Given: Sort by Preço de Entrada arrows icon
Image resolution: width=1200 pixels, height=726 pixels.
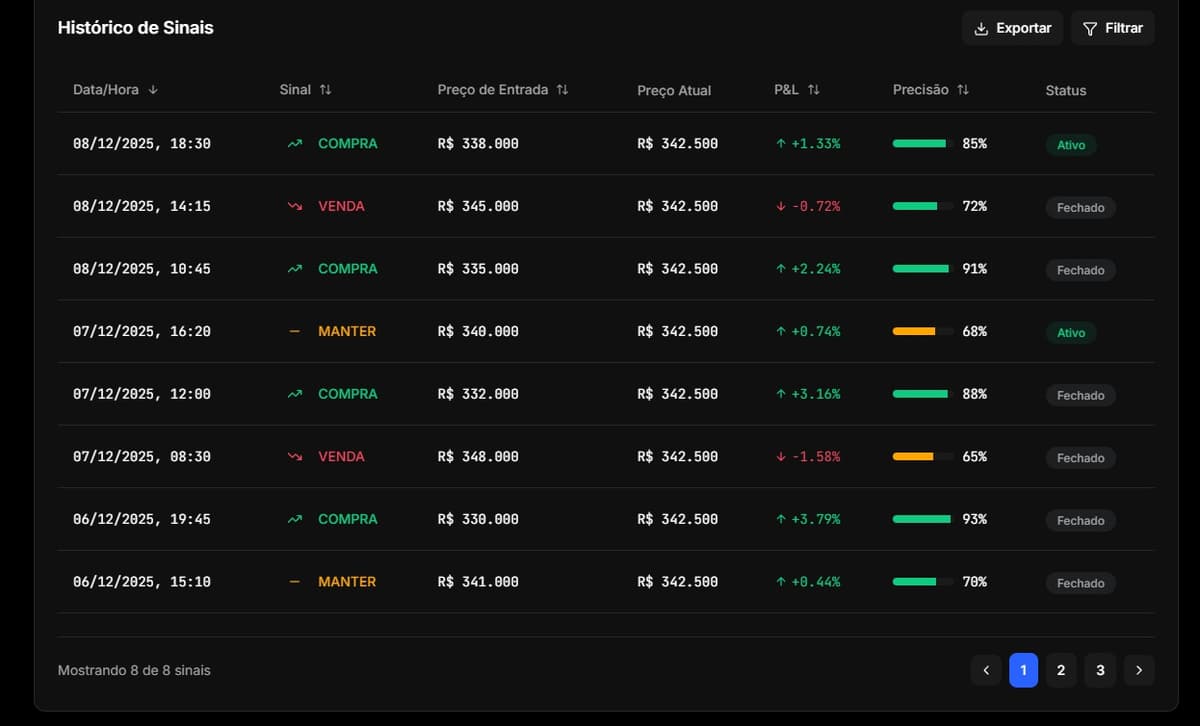Looking at the screenshot, I should click(x=562, y=90).
